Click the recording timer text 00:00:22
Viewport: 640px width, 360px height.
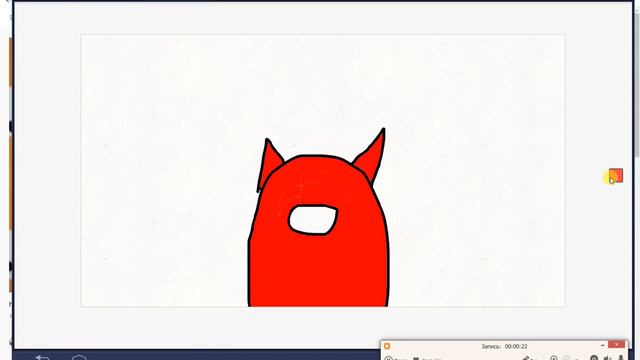coord(516,346)
